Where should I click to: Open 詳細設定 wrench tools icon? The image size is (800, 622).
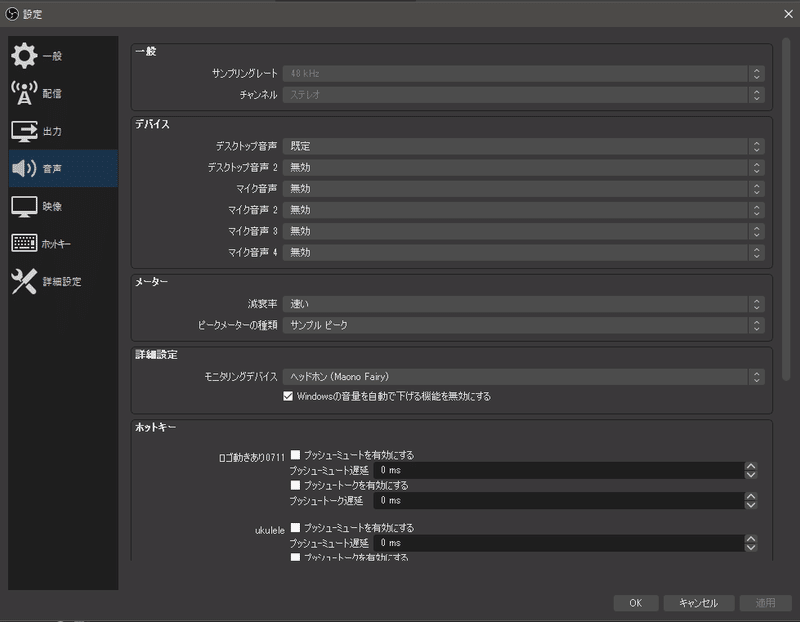click(x=24, y=281)
